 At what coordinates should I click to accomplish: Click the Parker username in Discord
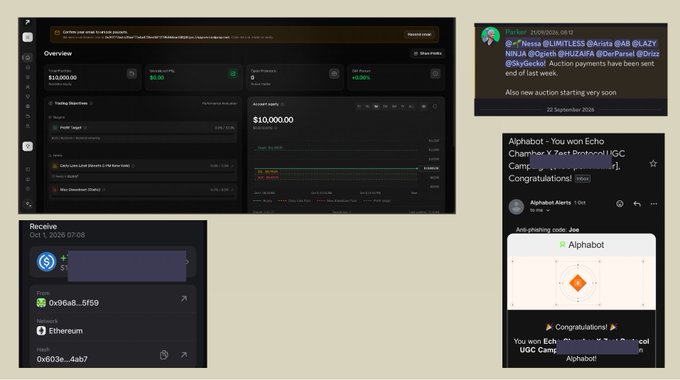point(516,32)
